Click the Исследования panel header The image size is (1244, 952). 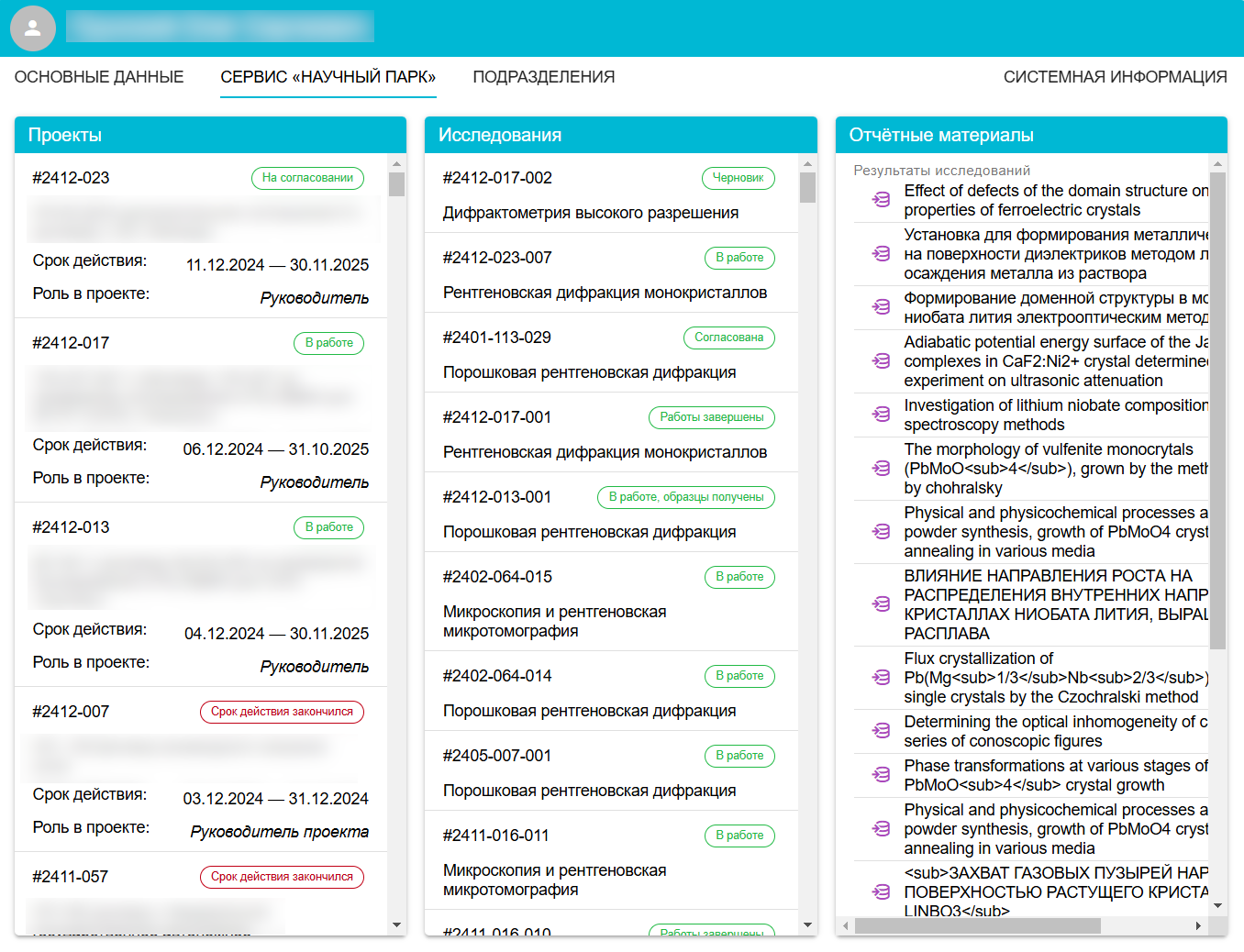620,135
